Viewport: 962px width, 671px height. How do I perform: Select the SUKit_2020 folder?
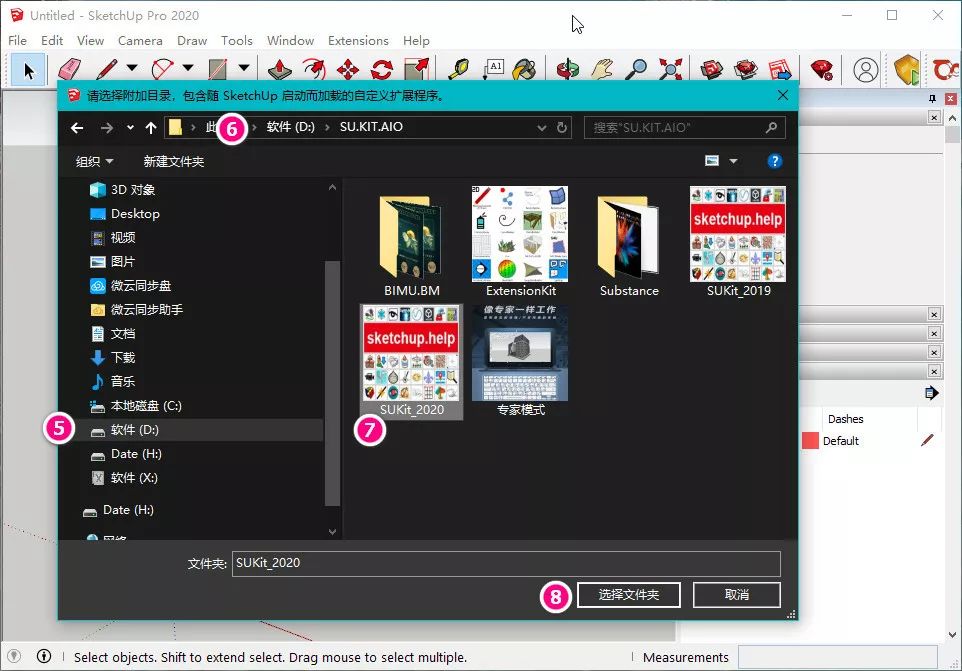[412, 361]
